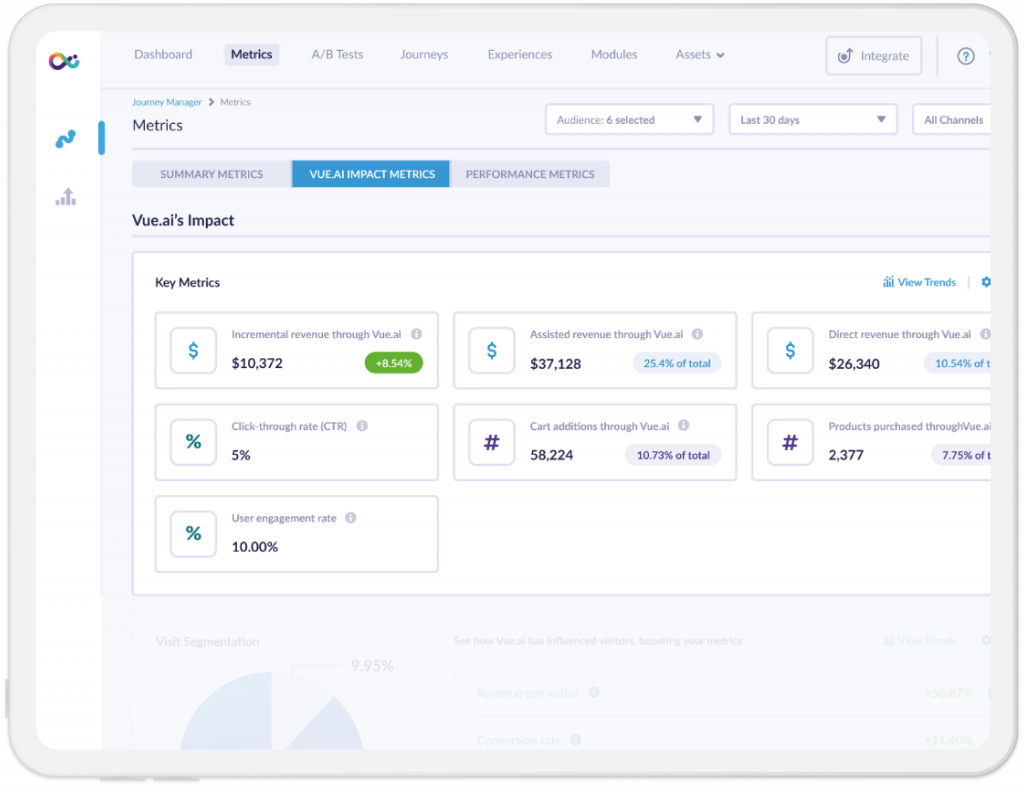Viewport: 1024px width, 787px height.
Task: Click the 10.73% of total badge
Action: (x=673, y=455)
